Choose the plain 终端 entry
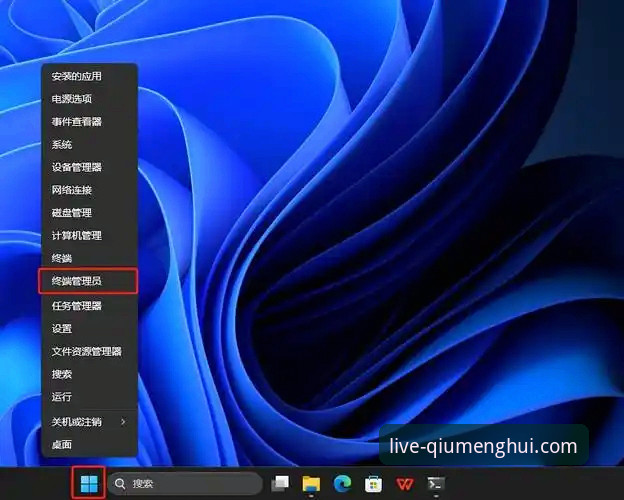Image resolution: width=624 pixels, height=500 pixels. 90,258
